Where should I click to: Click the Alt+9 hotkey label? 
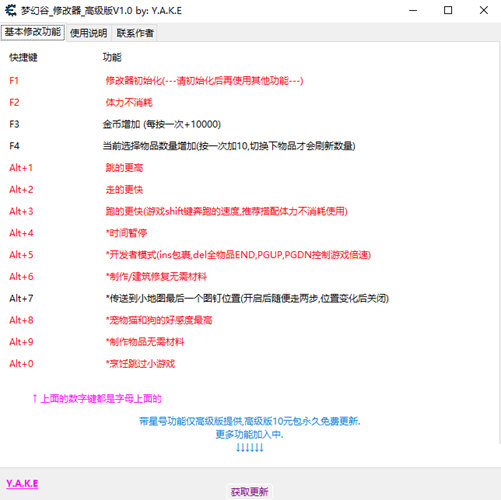(x=21, y=342)
